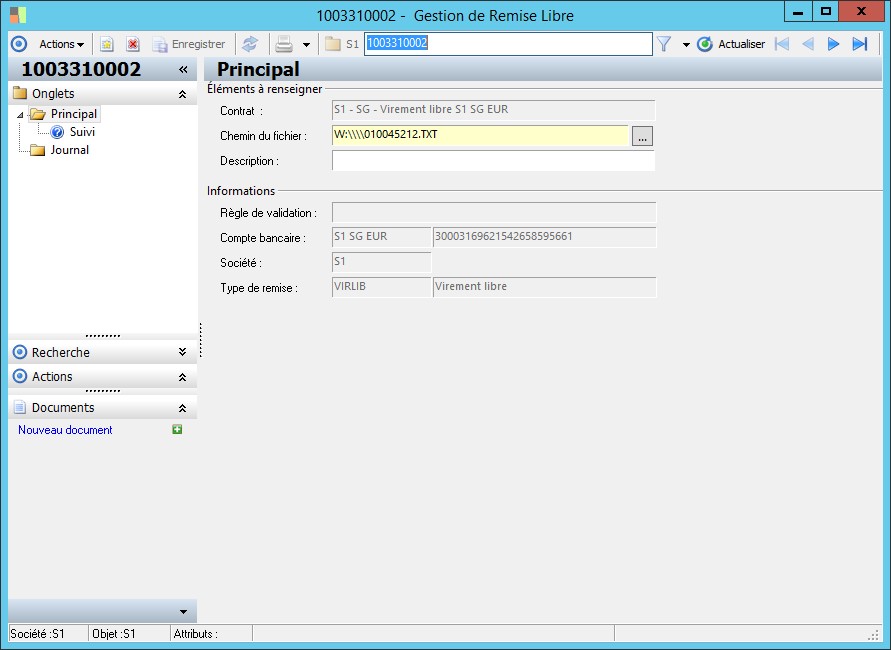Click the green plus add document icon
This screenshot has height=650, width=891.
pyautogui.click(x=177, y=430)
